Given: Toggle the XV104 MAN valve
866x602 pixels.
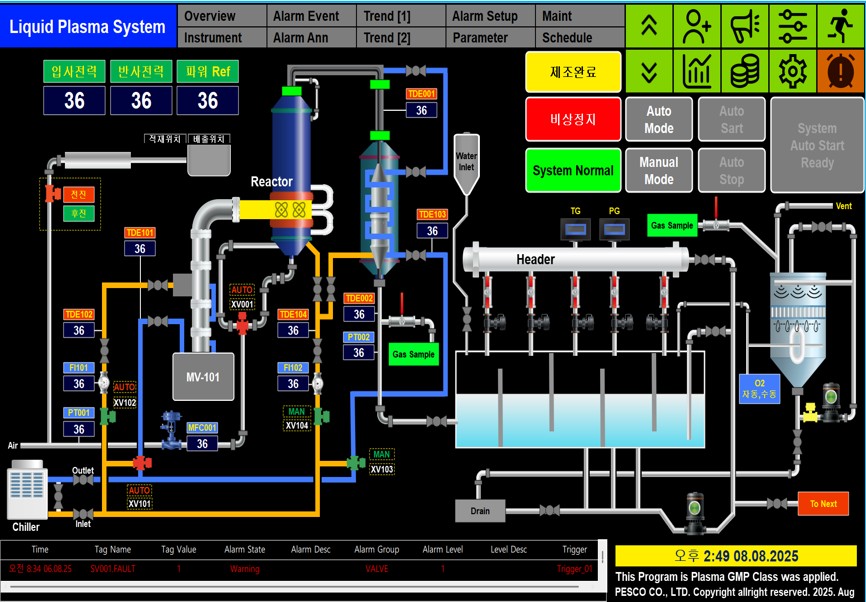Looking at the screenshot, I should click(321, 416).
